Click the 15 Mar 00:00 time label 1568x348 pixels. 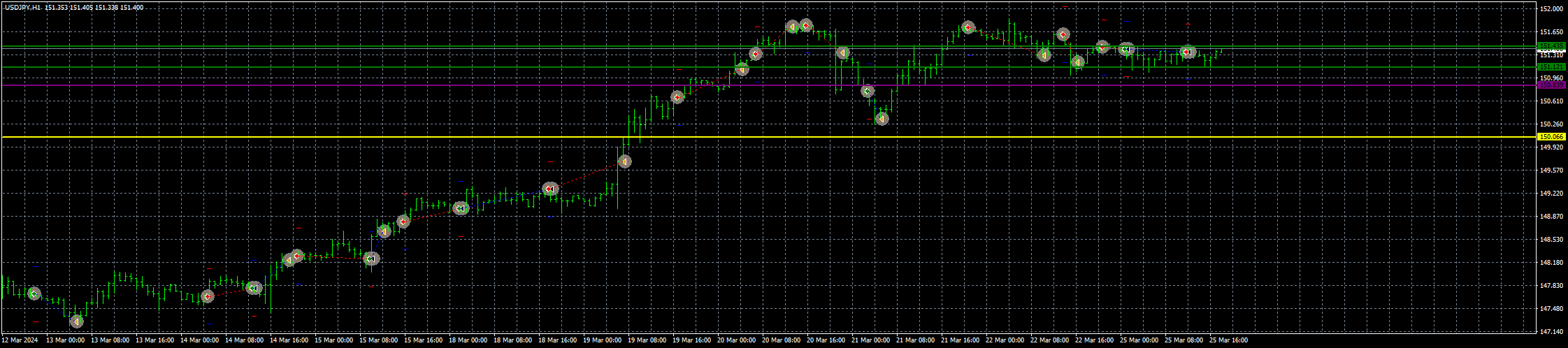(x=334, y=340)
